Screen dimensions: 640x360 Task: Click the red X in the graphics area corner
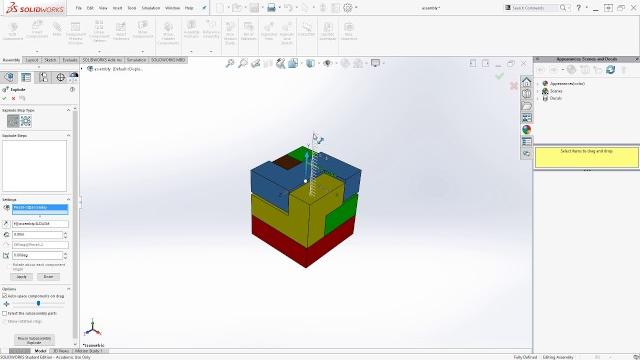pos(514,85)
